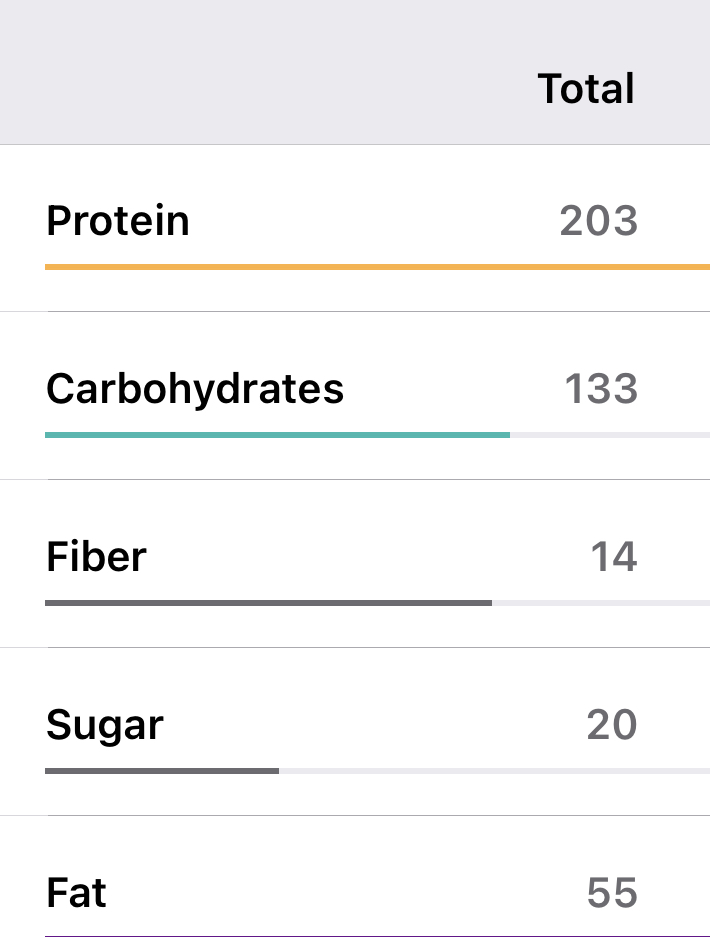Click the dark gray filled Fiber bar

click(x=268, y=603)
